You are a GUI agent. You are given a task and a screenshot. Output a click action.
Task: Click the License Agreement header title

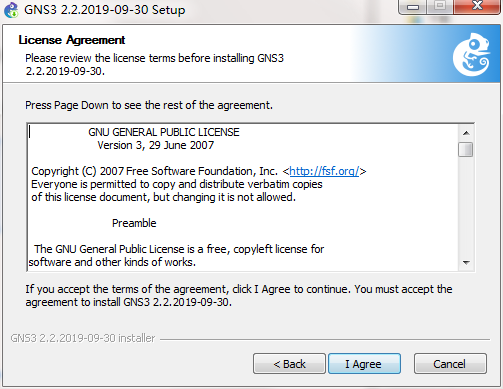tap(72, 40)
